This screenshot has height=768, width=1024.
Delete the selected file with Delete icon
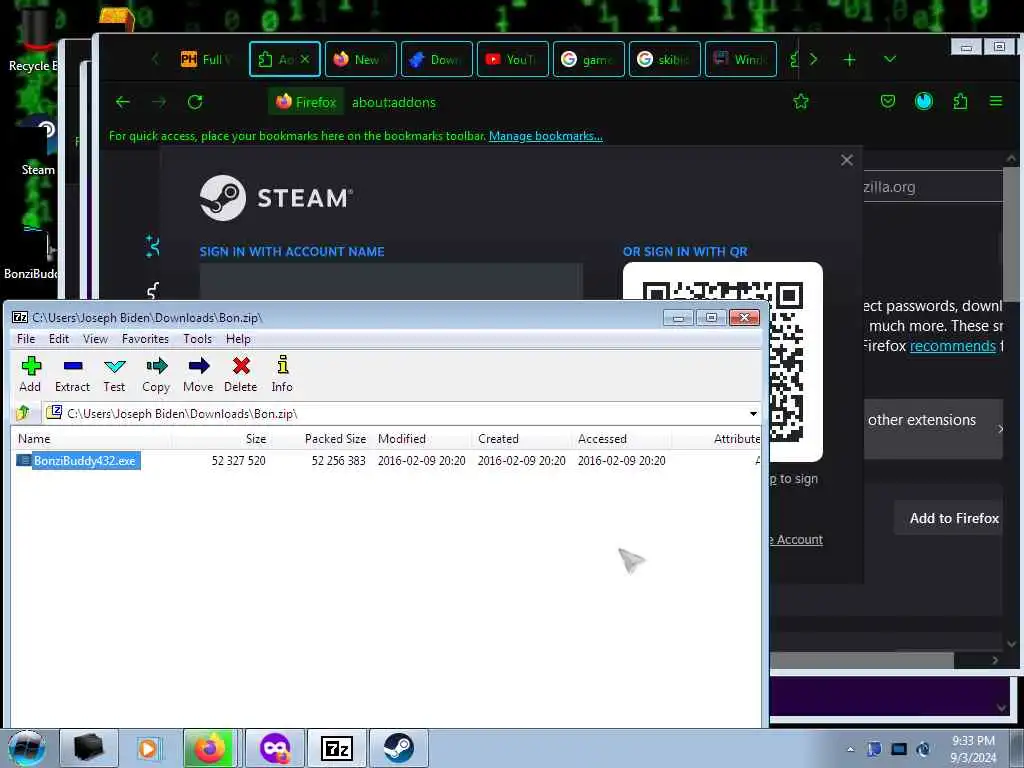240,374
